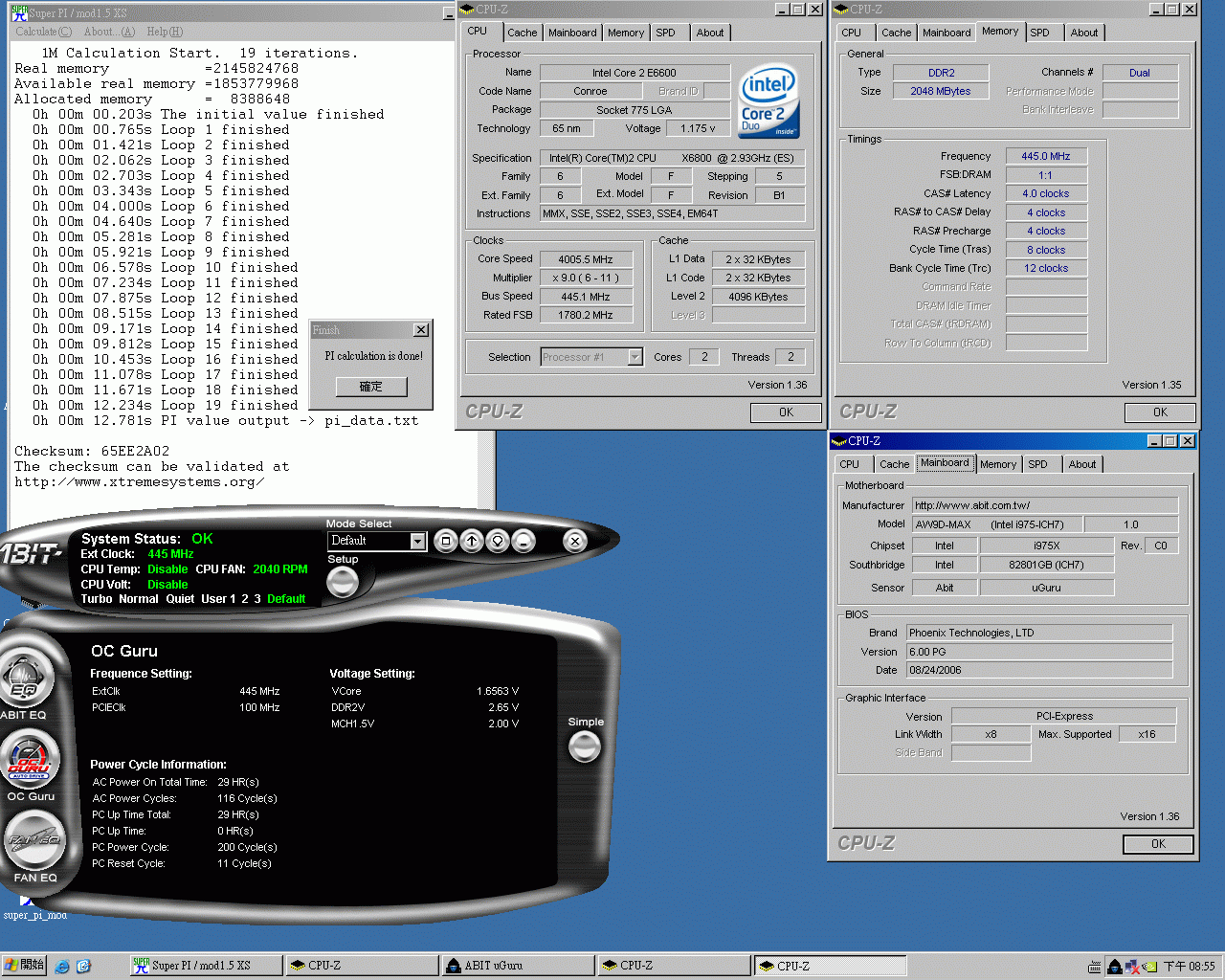The image size is (1225, 980).
Task: Click the second quick launch browser icon
Action: [x=83, y=967]
